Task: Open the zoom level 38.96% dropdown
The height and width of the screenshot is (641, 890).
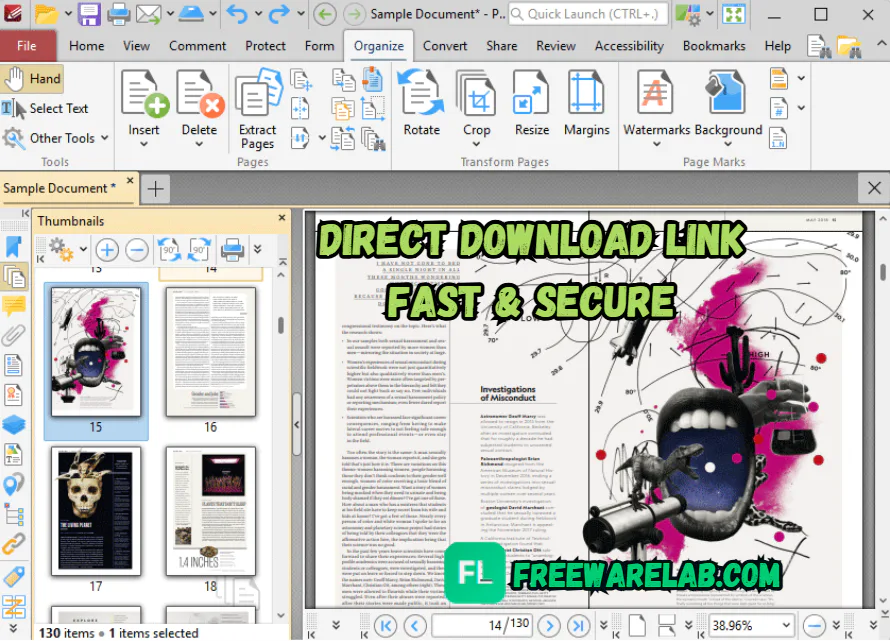Action: 786,626
